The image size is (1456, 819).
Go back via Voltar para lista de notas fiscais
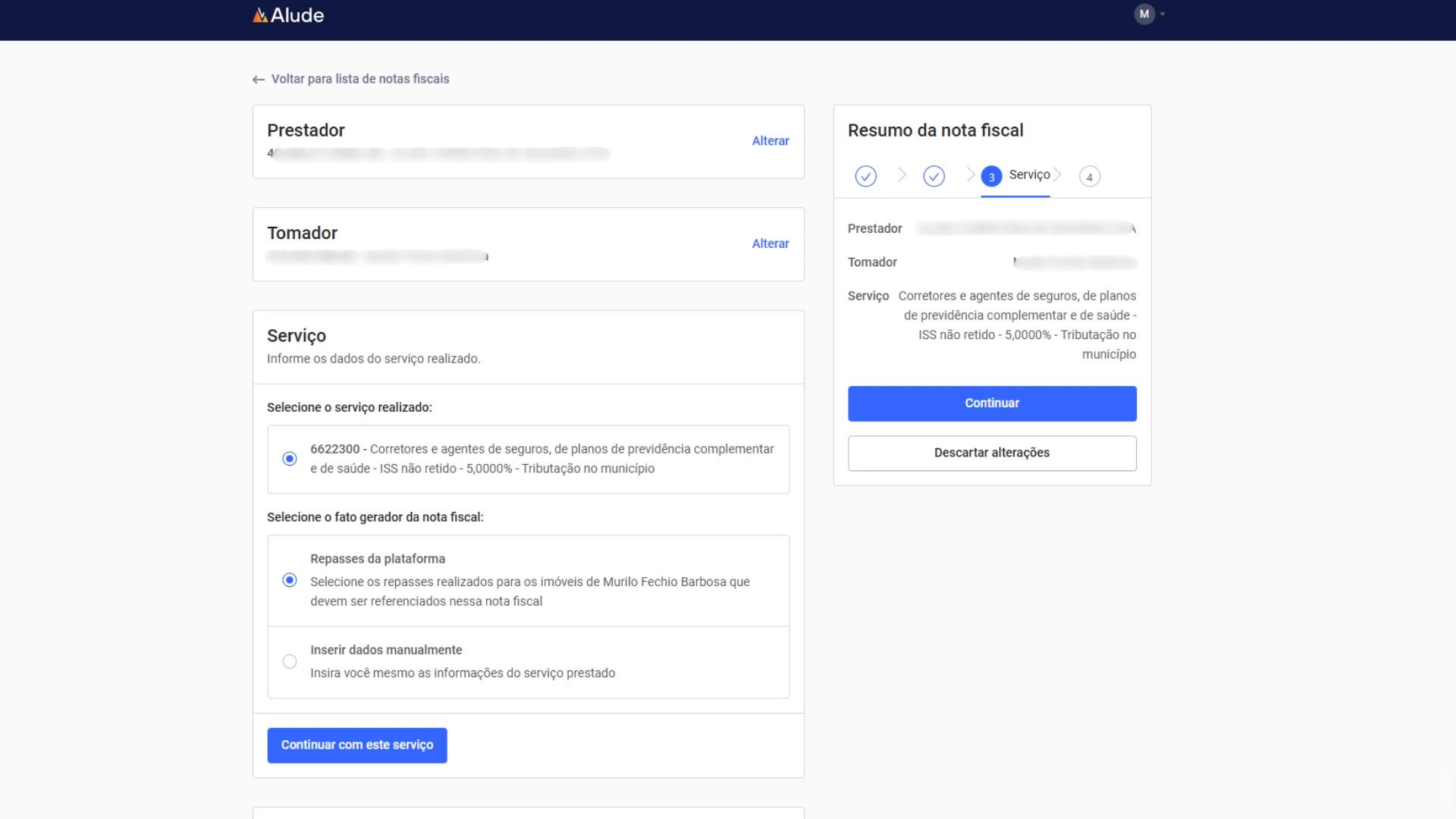[x=360, y=79]
